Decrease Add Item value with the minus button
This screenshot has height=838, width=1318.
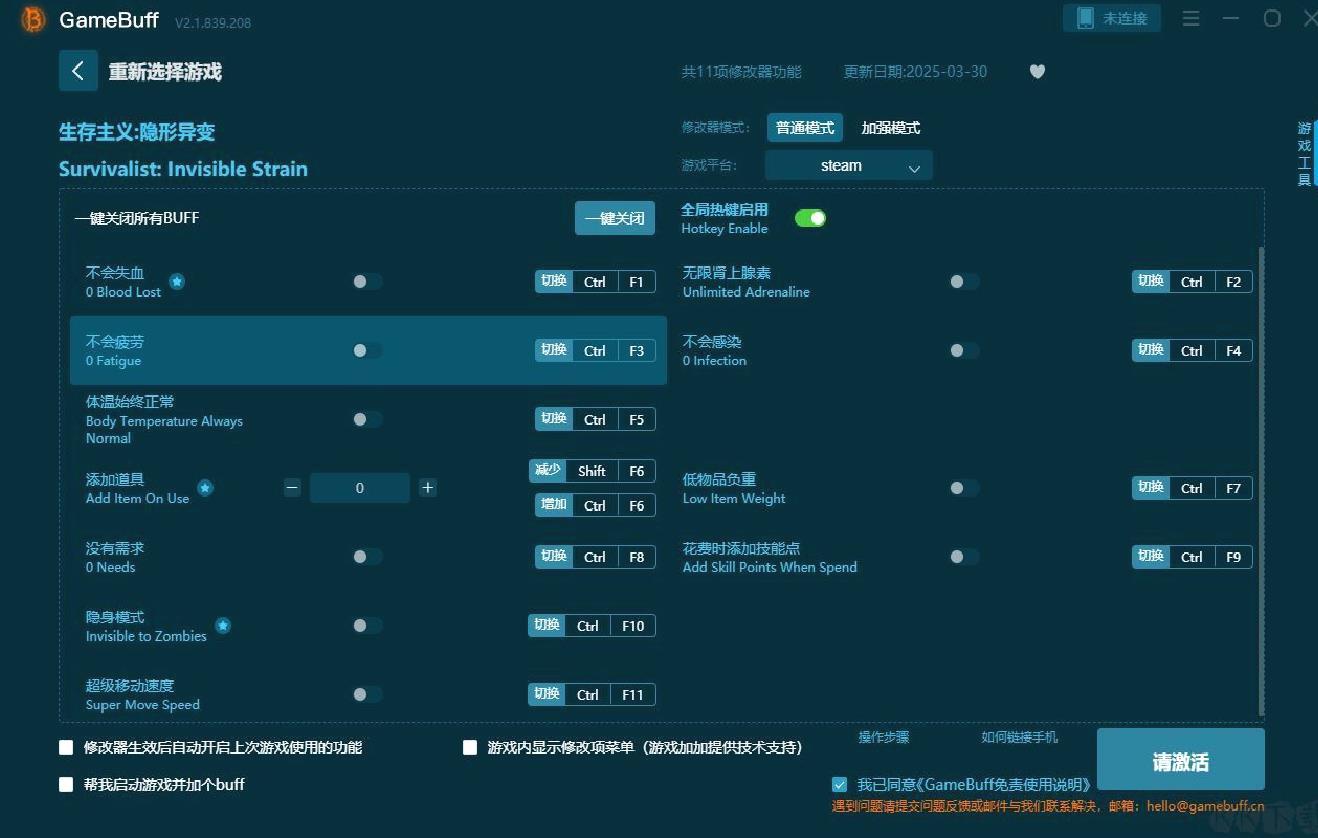(292, 488)
